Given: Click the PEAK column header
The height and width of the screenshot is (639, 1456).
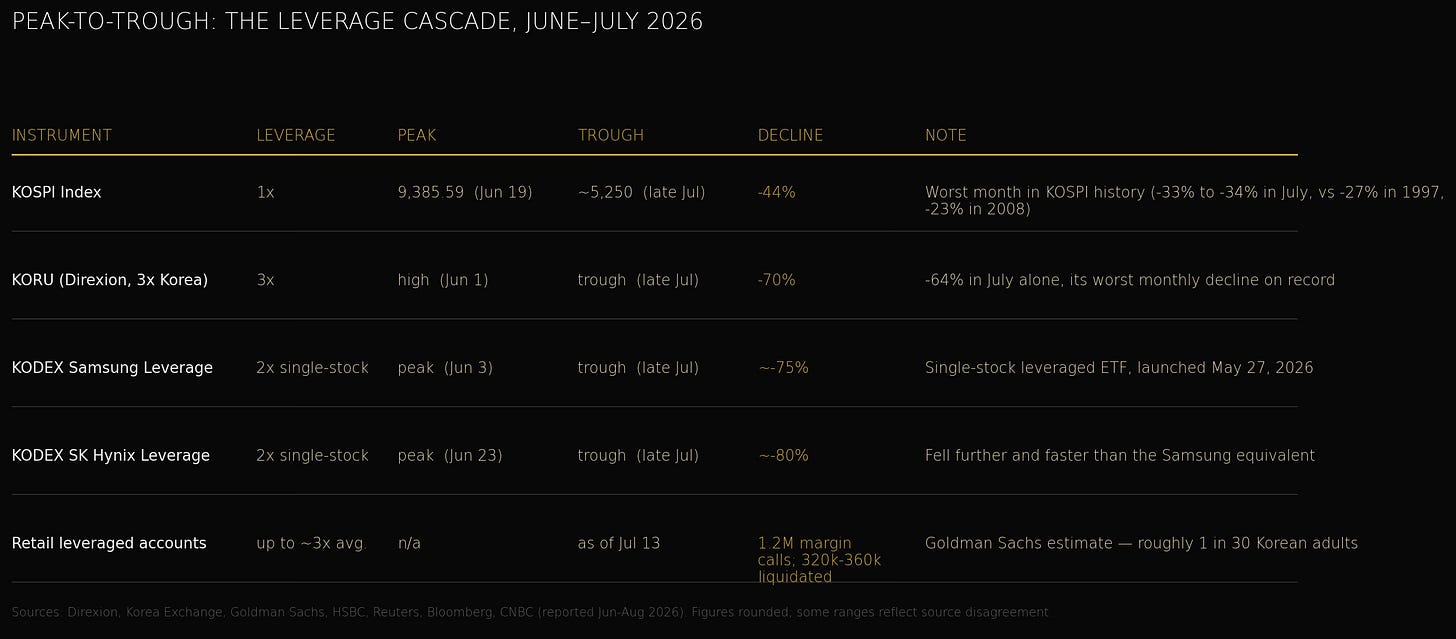Looking at the screenshot, I should pyautogui.click(x=417, y=135).
